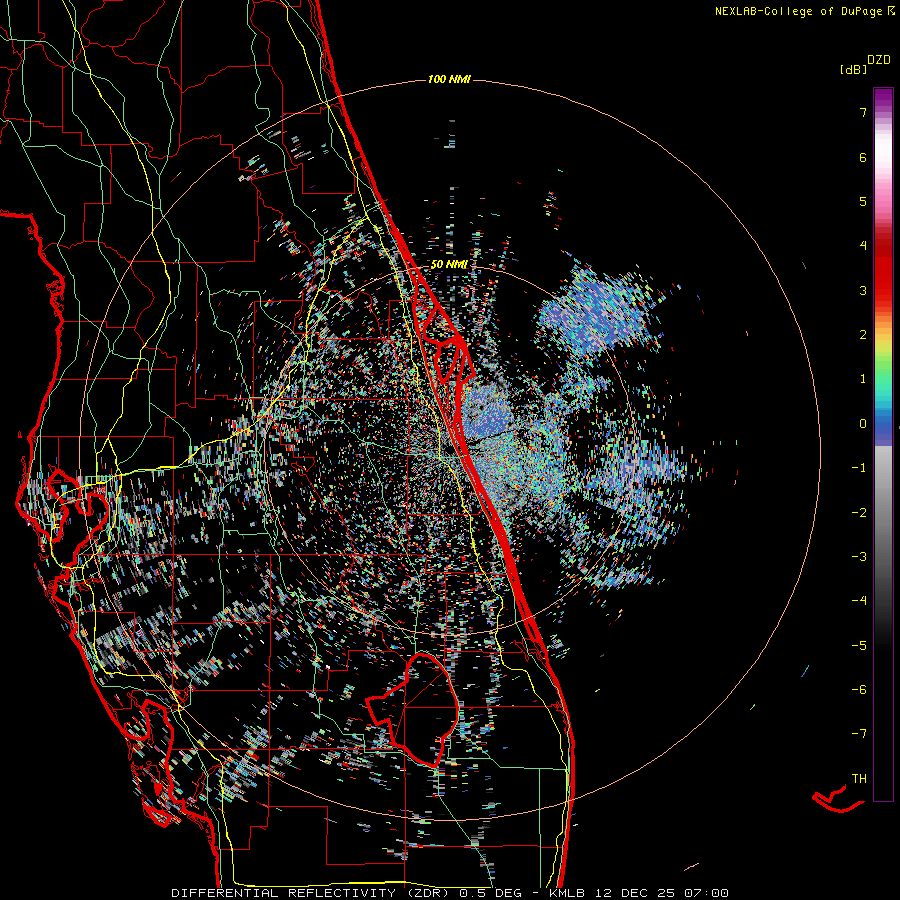The width and height of the screenshot is (900, 900).
Task: Select the -3 tick label on the scale
Action: coord(859,557)
